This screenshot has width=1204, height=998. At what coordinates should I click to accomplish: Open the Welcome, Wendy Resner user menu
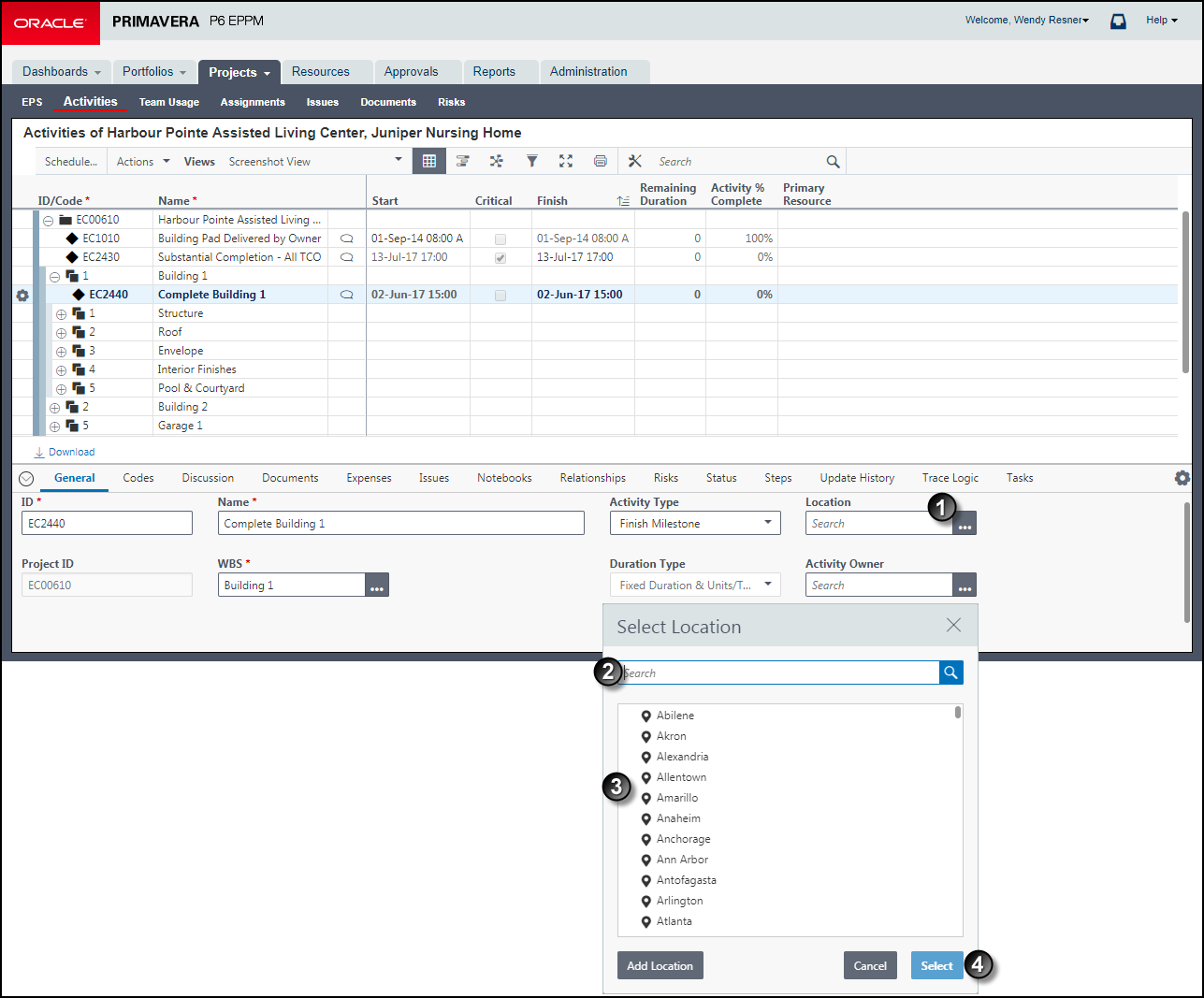click(x=1027, y=20)
